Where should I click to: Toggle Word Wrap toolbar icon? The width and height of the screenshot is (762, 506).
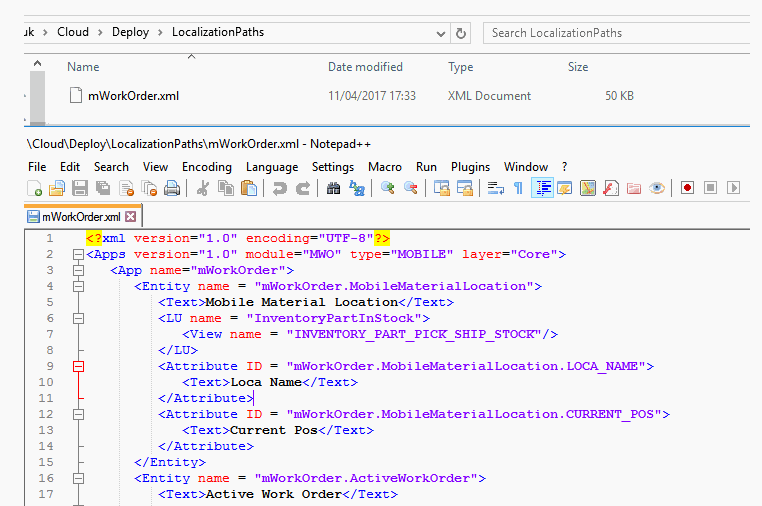point(495,188)
